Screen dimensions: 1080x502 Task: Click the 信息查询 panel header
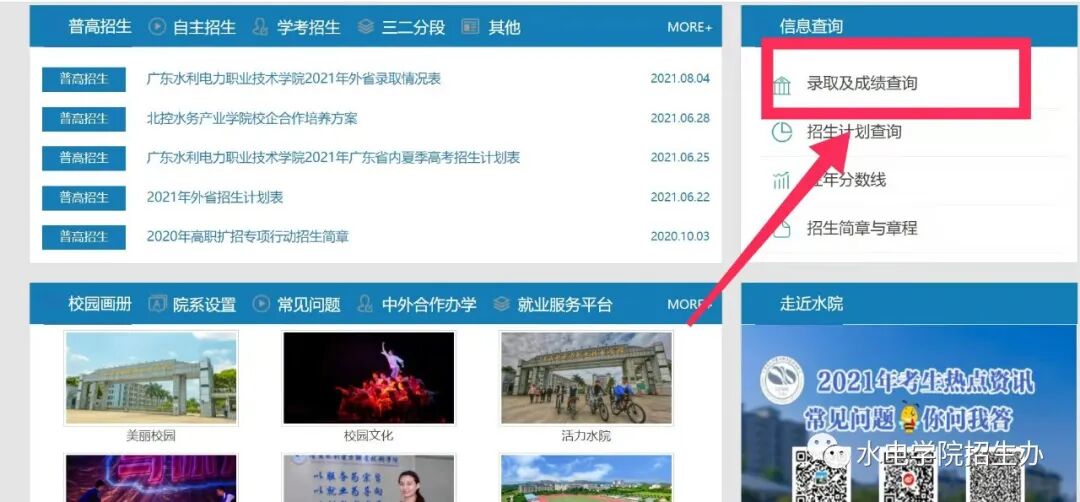click(x=908, y=27)
